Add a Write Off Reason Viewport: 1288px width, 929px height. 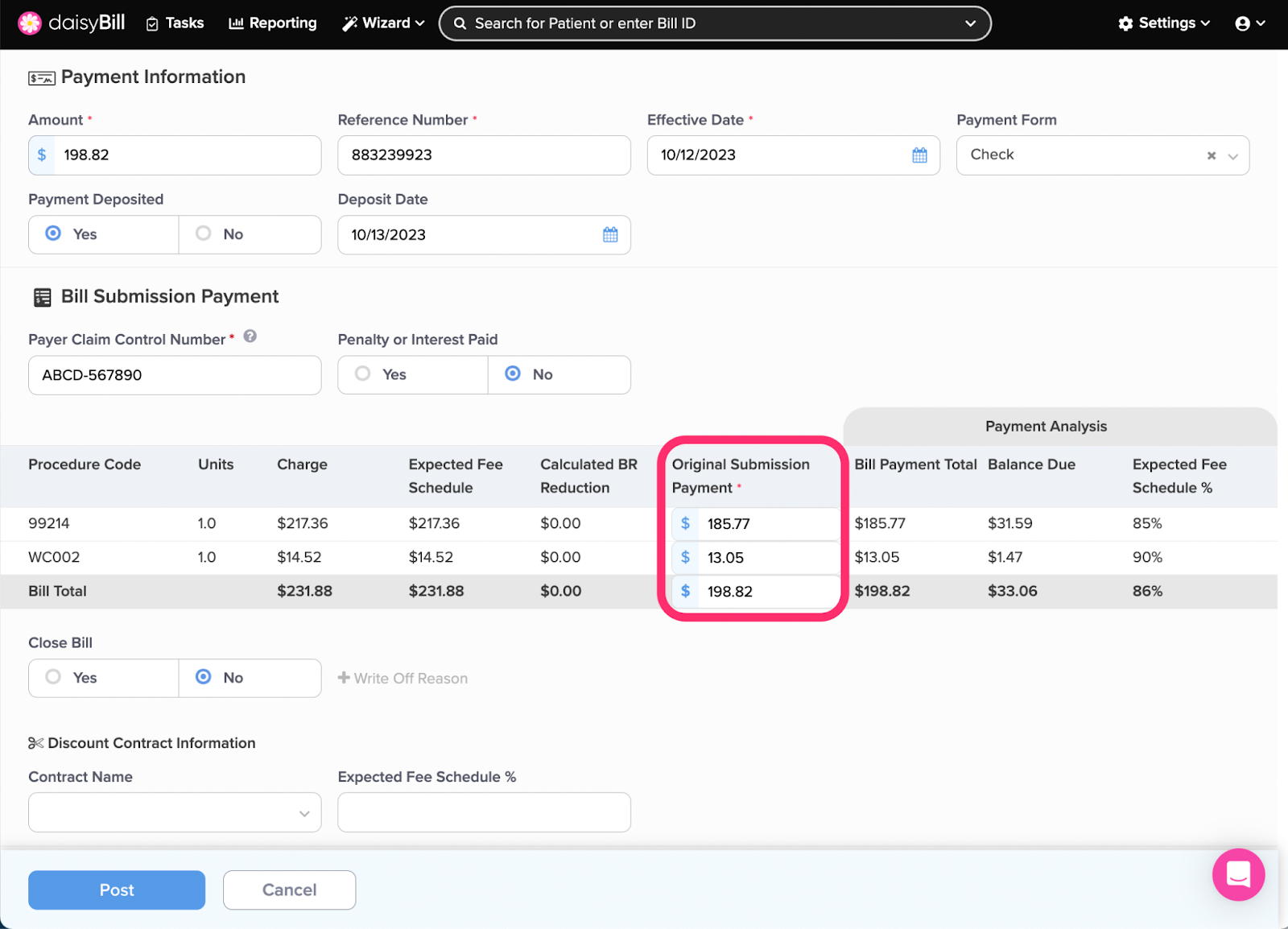click(x=402, y=679)
